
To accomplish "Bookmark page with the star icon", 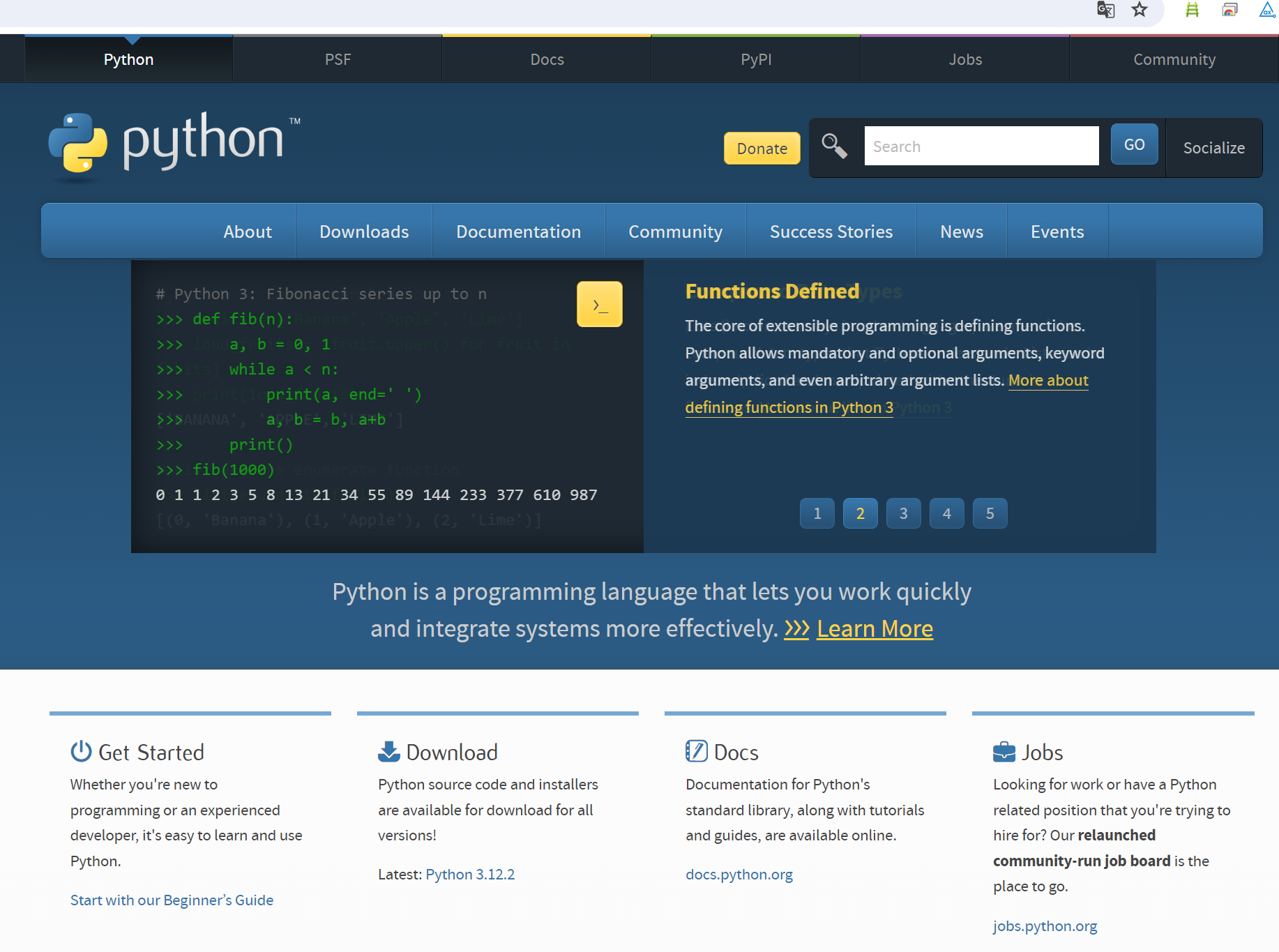I will click(1140, 10).
